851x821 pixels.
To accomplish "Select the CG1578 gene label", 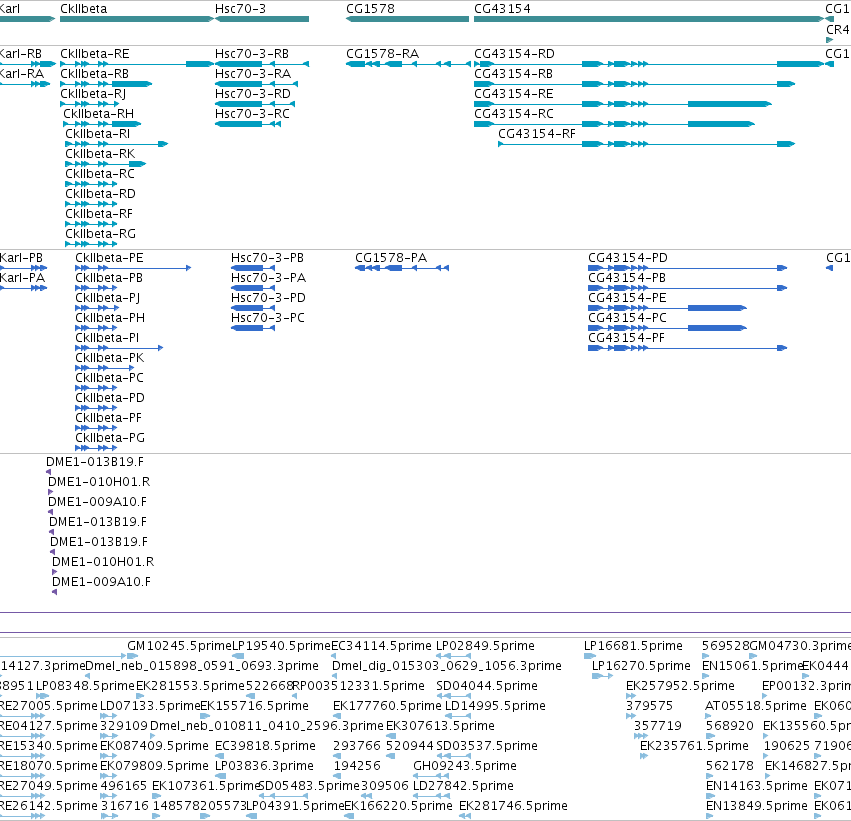I will [x=370, y=9].
